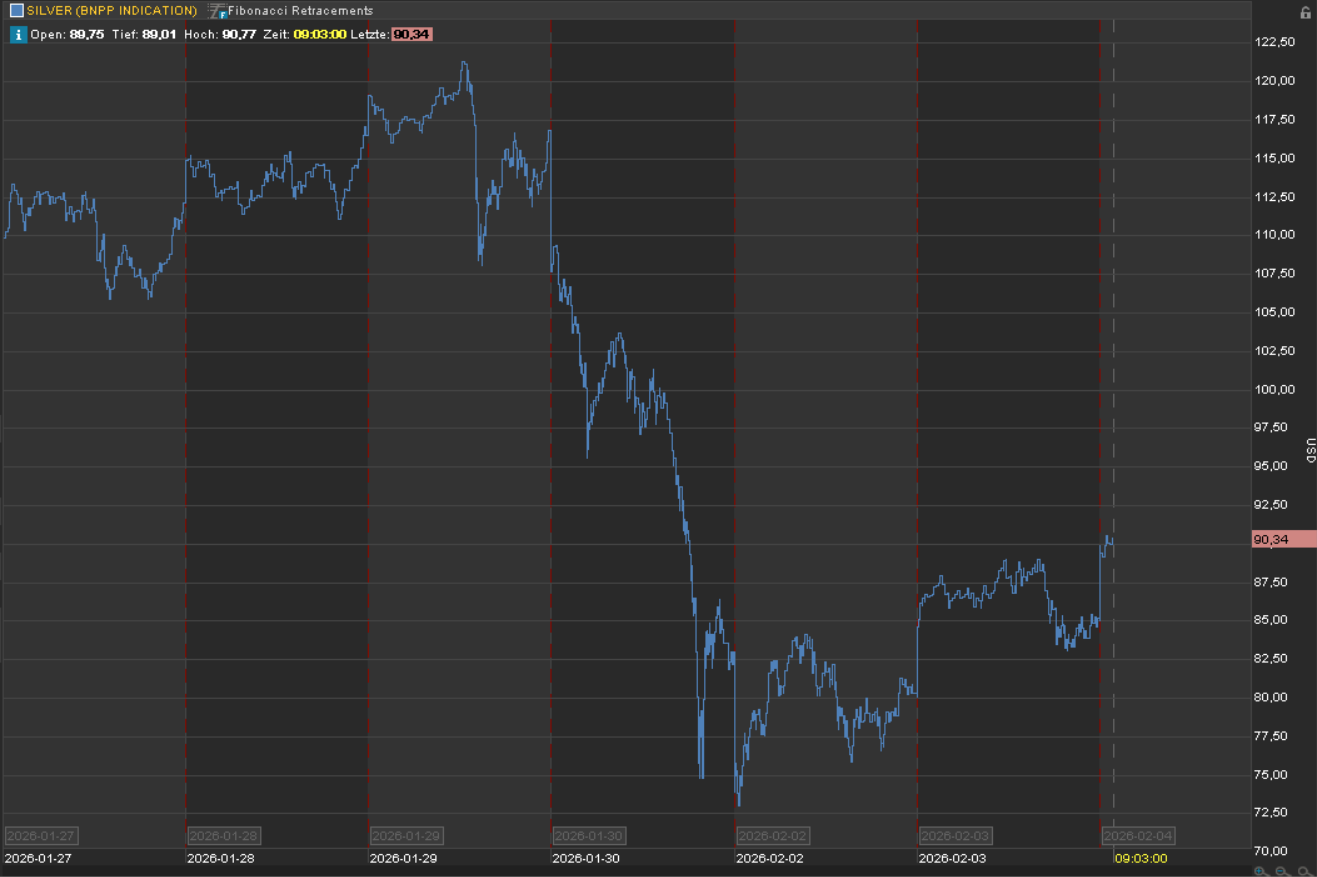Screen dimensions: 1317x877
Task: Click the boxed 2026-02-04 day marker
Action: pos(1138,836)
